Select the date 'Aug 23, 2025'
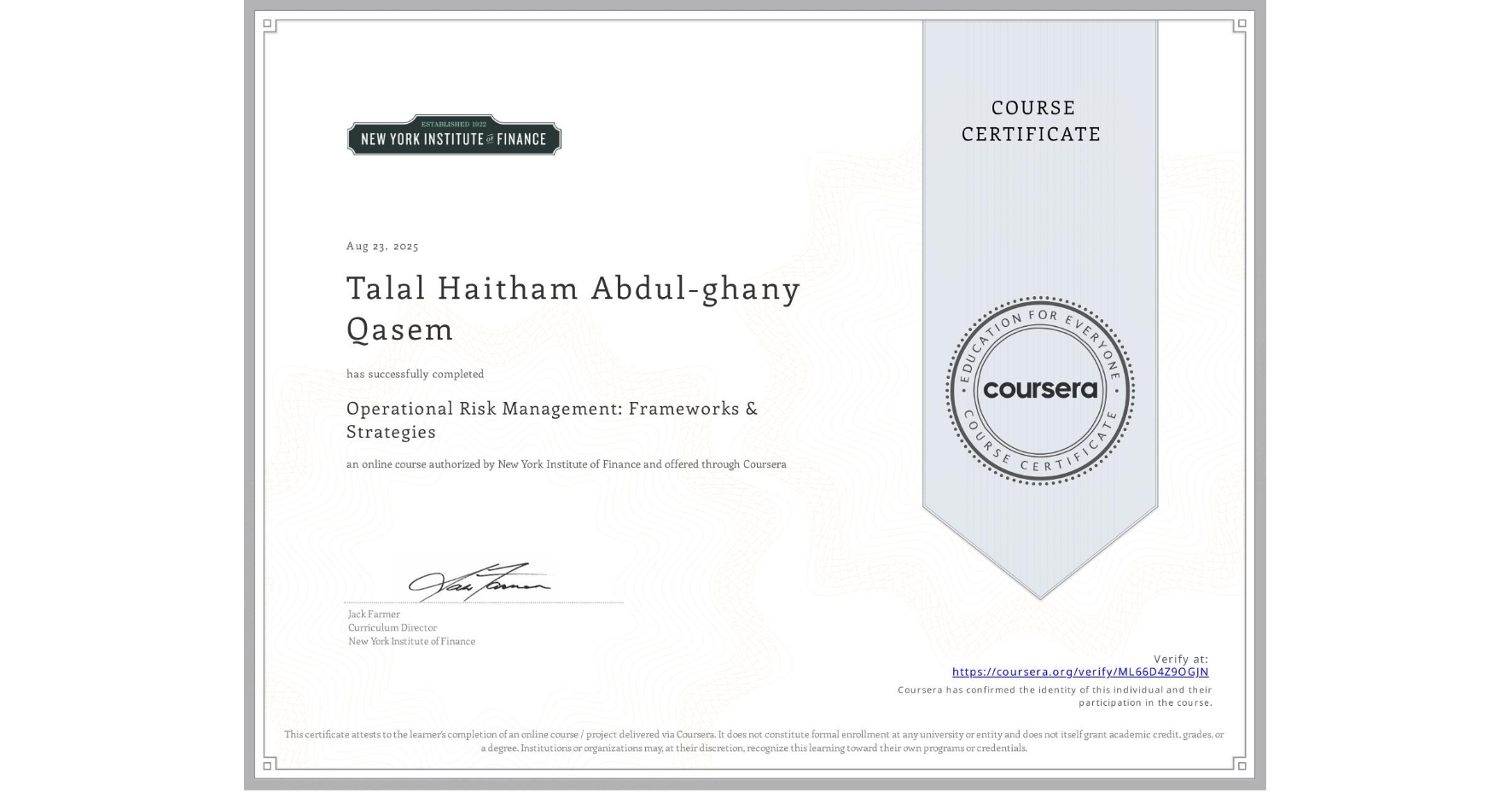 (x=382, y=246)
